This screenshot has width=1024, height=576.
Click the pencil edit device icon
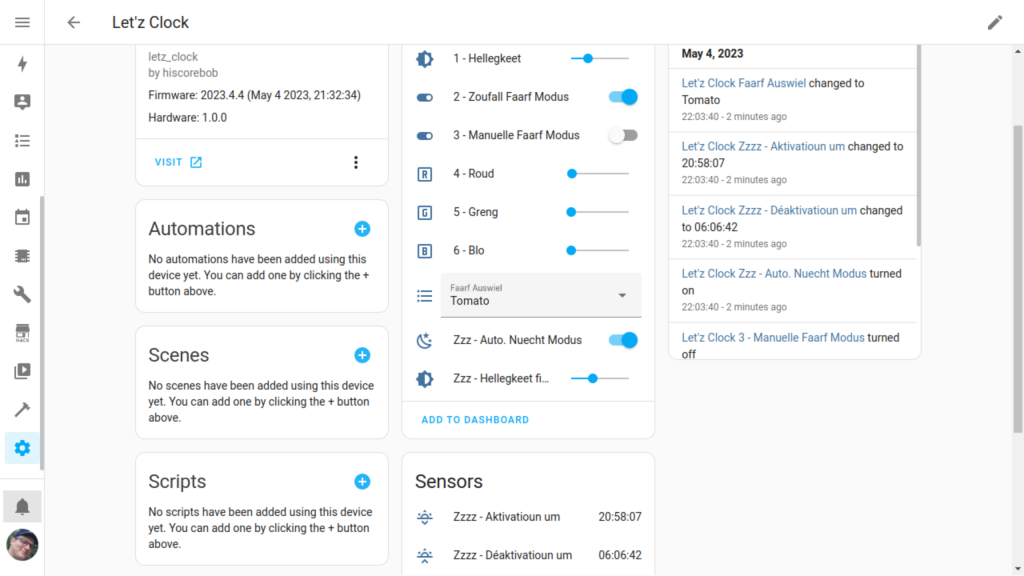pyautogui.click(x=994, y=22)
